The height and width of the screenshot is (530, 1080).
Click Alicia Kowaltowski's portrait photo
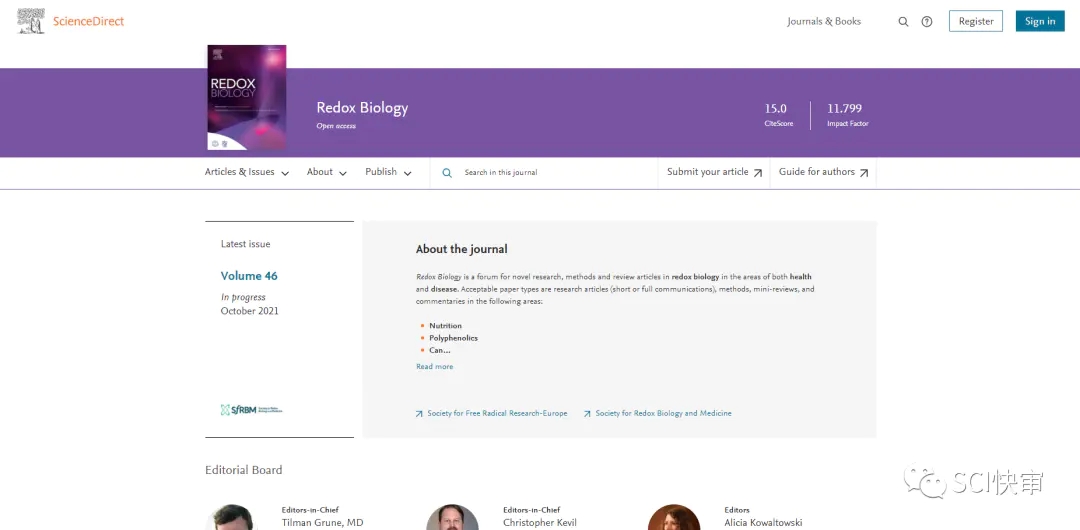[674, 518]
